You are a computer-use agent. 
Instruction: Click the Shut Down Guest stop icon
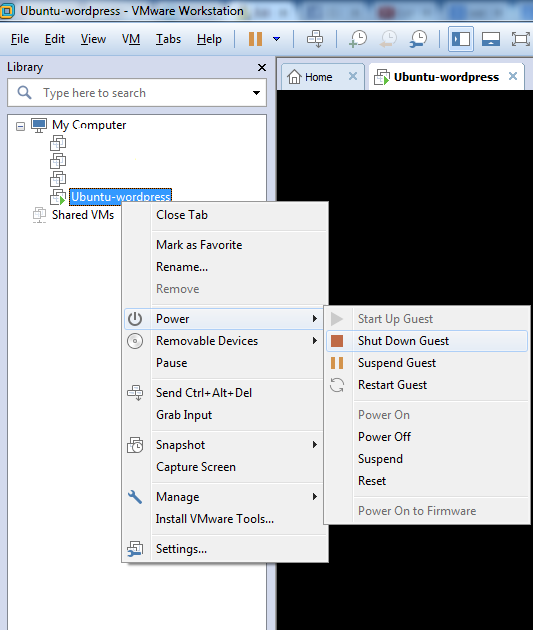[337, 341]
